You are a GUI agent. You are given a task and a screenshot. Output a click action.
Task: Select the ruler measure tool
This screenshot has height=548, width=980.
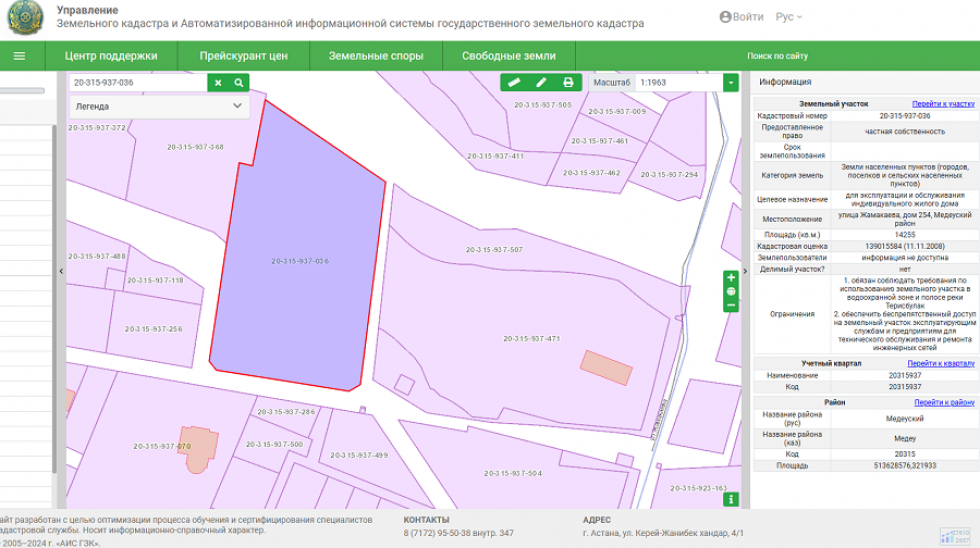click(514, 83)
